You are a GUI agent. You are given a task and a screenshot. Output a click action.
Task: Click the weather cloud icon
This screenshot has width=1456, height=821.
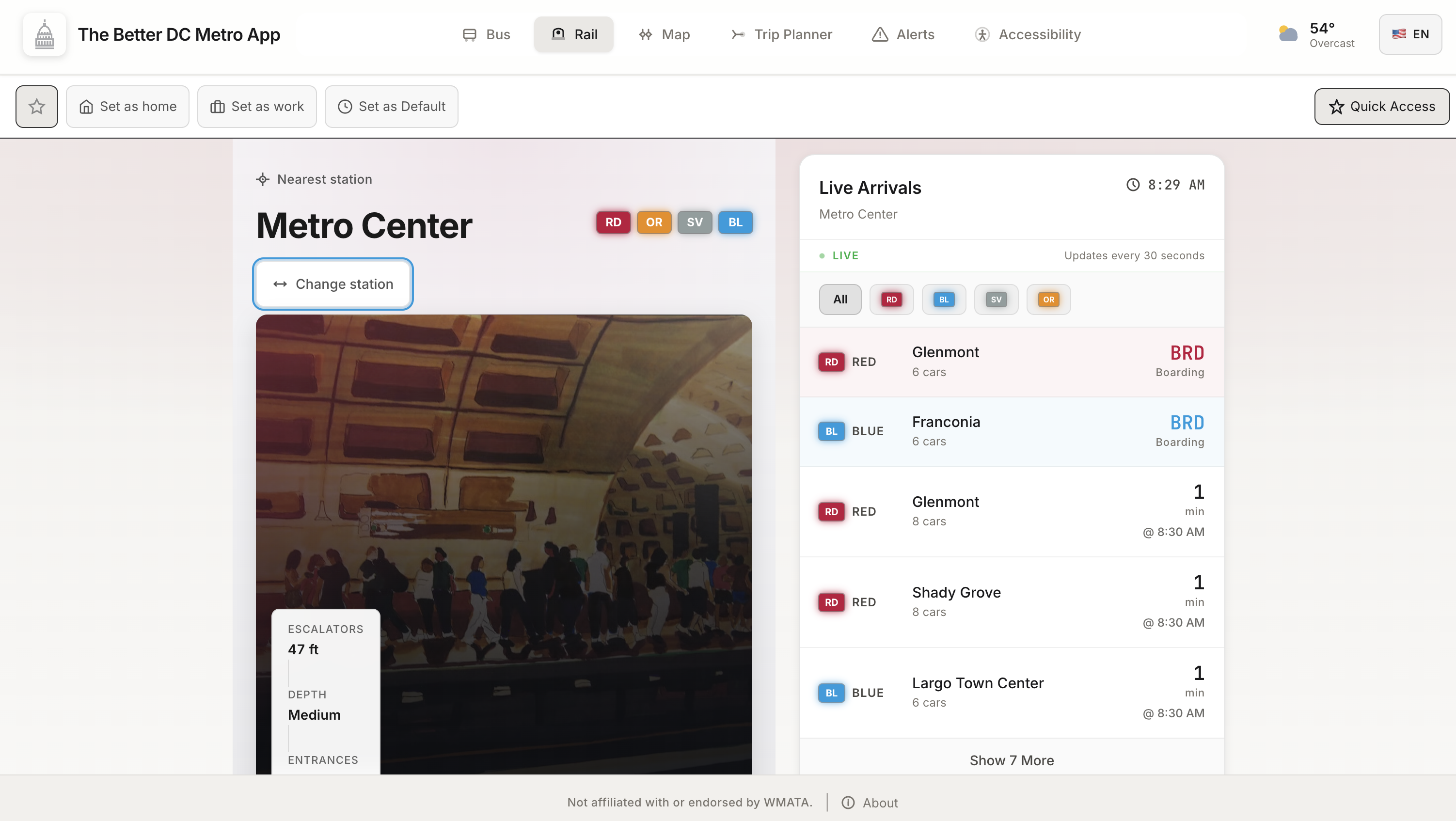(1288, 34)
